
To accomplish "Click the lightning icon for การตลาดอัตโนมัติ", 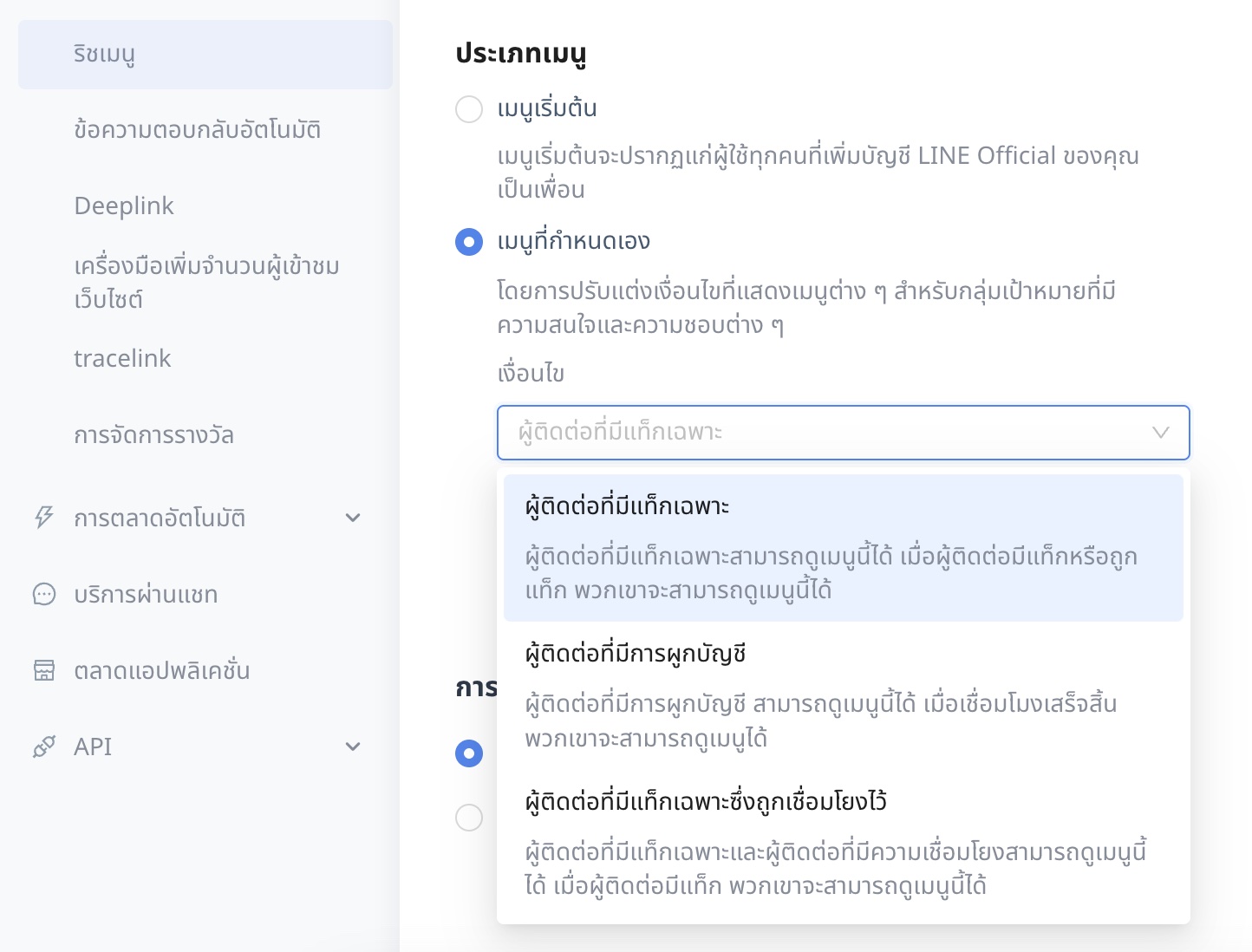I will coord(43,518).
